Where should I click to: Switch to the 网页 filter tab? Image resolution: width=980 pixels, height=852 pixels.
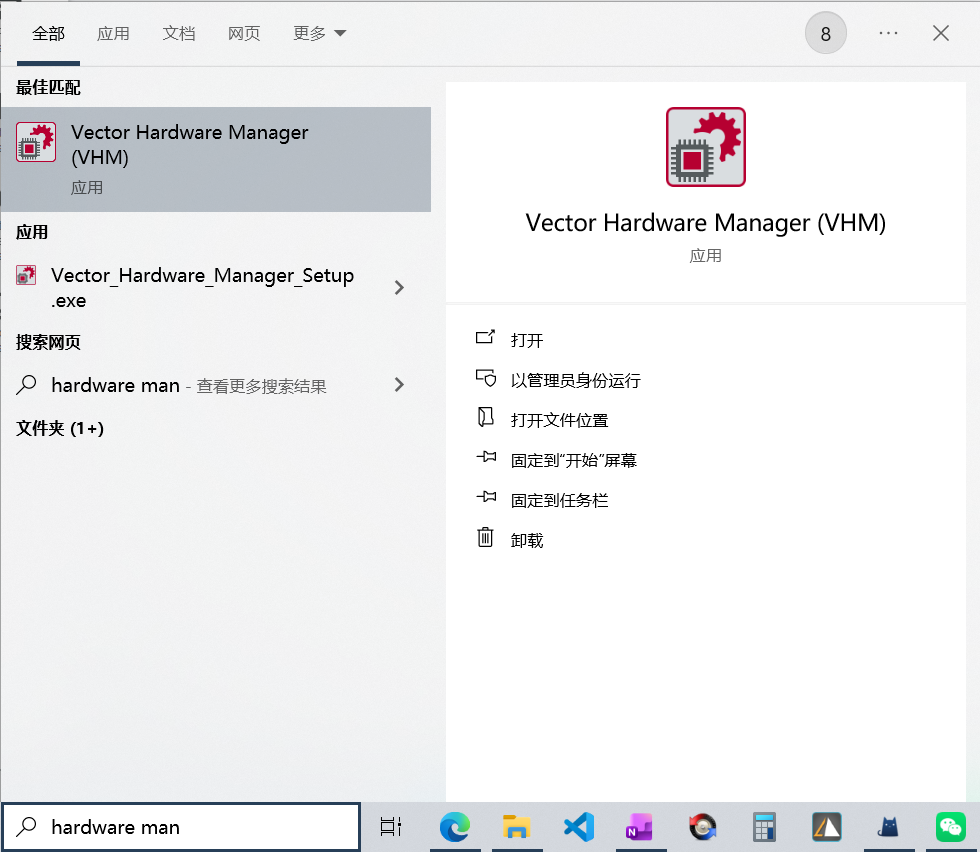244,33
